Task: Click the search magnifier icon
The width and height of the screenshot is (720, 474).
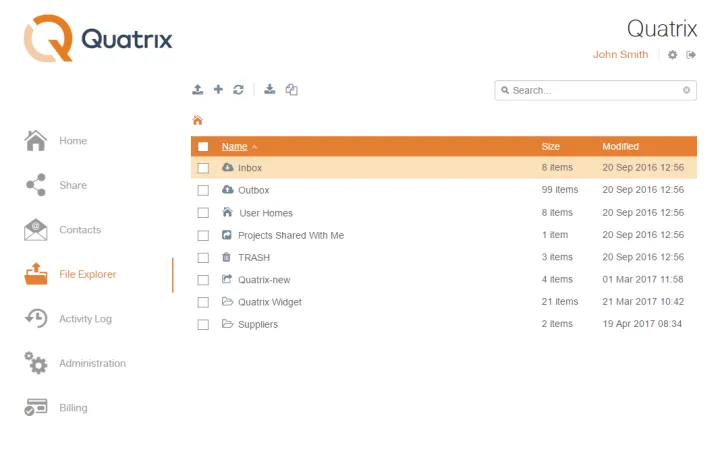Action: coord(505,90)
